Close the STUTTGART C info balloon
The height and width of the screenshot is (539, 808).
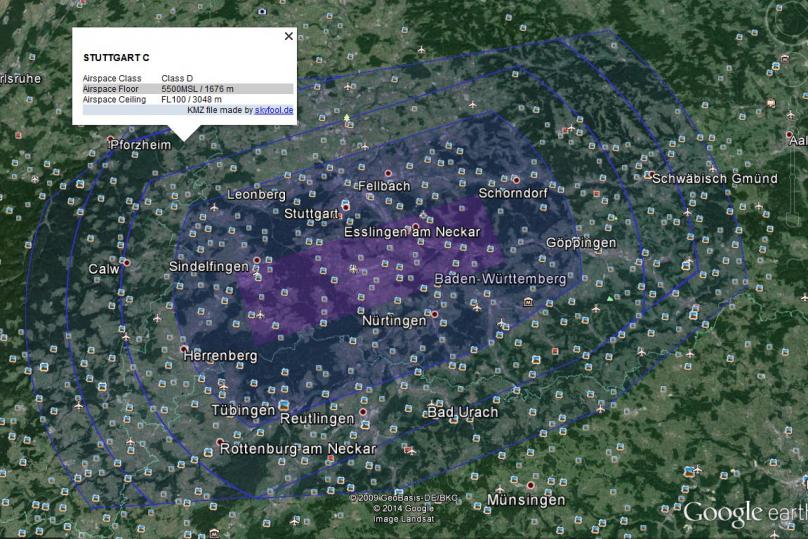289,36
